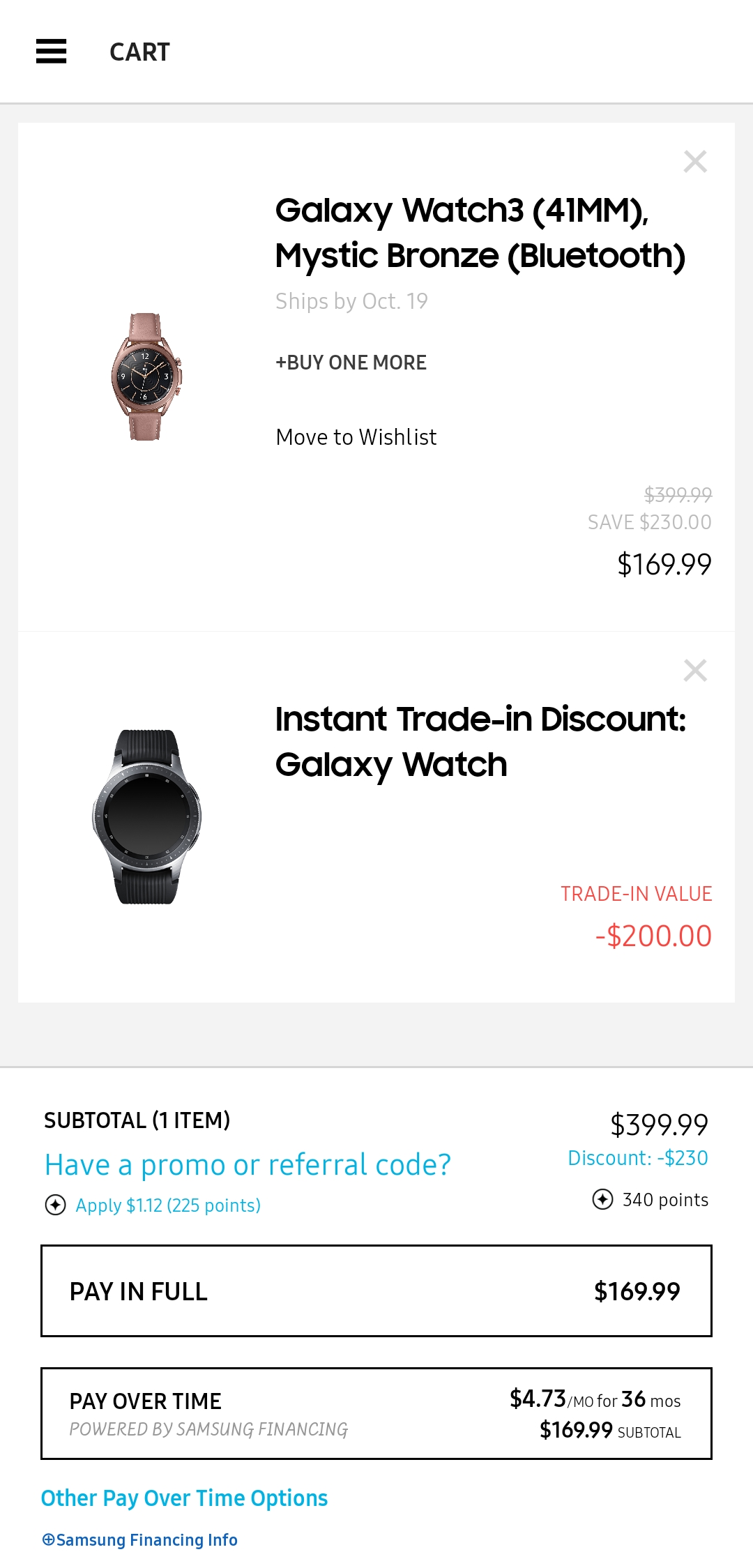This screenshot has width=753, height=1568.
Task: Open the Galaxy Watch3 Mystic Bronze title
Action: [480, 233]
